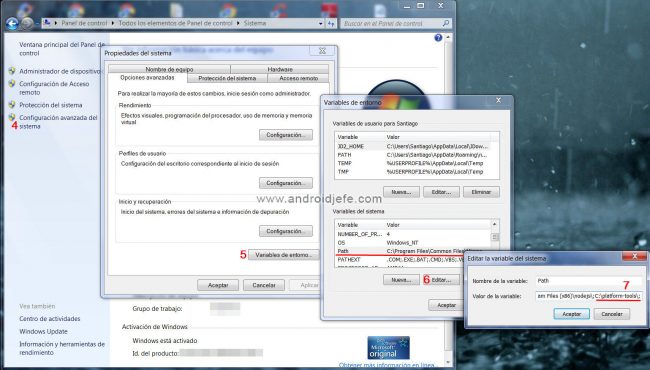Open Windows Update link

click(43, 331)
